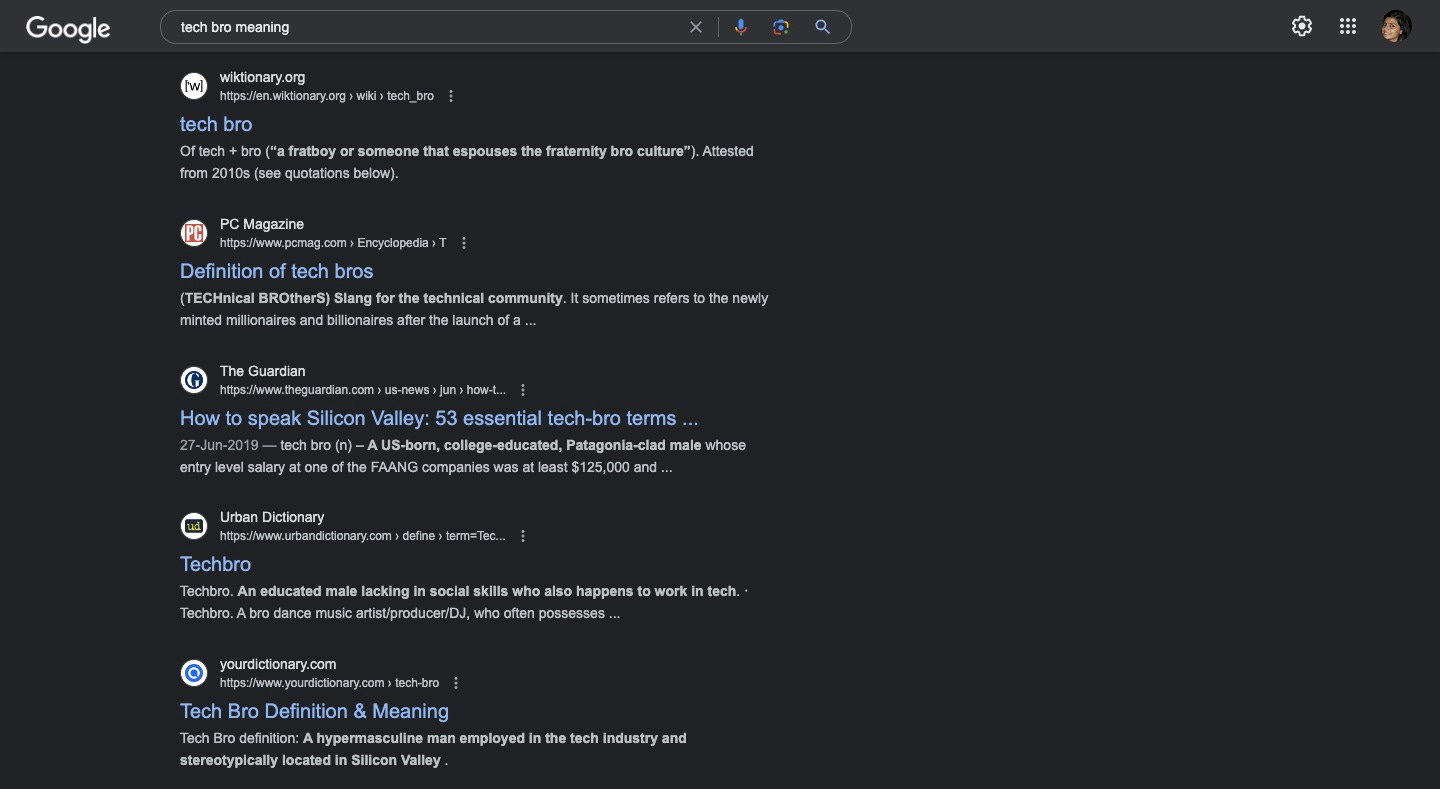Open the 'Techbro' Urban Dictionary link
Screen dimensions: 1440x789
pos(215,564)
